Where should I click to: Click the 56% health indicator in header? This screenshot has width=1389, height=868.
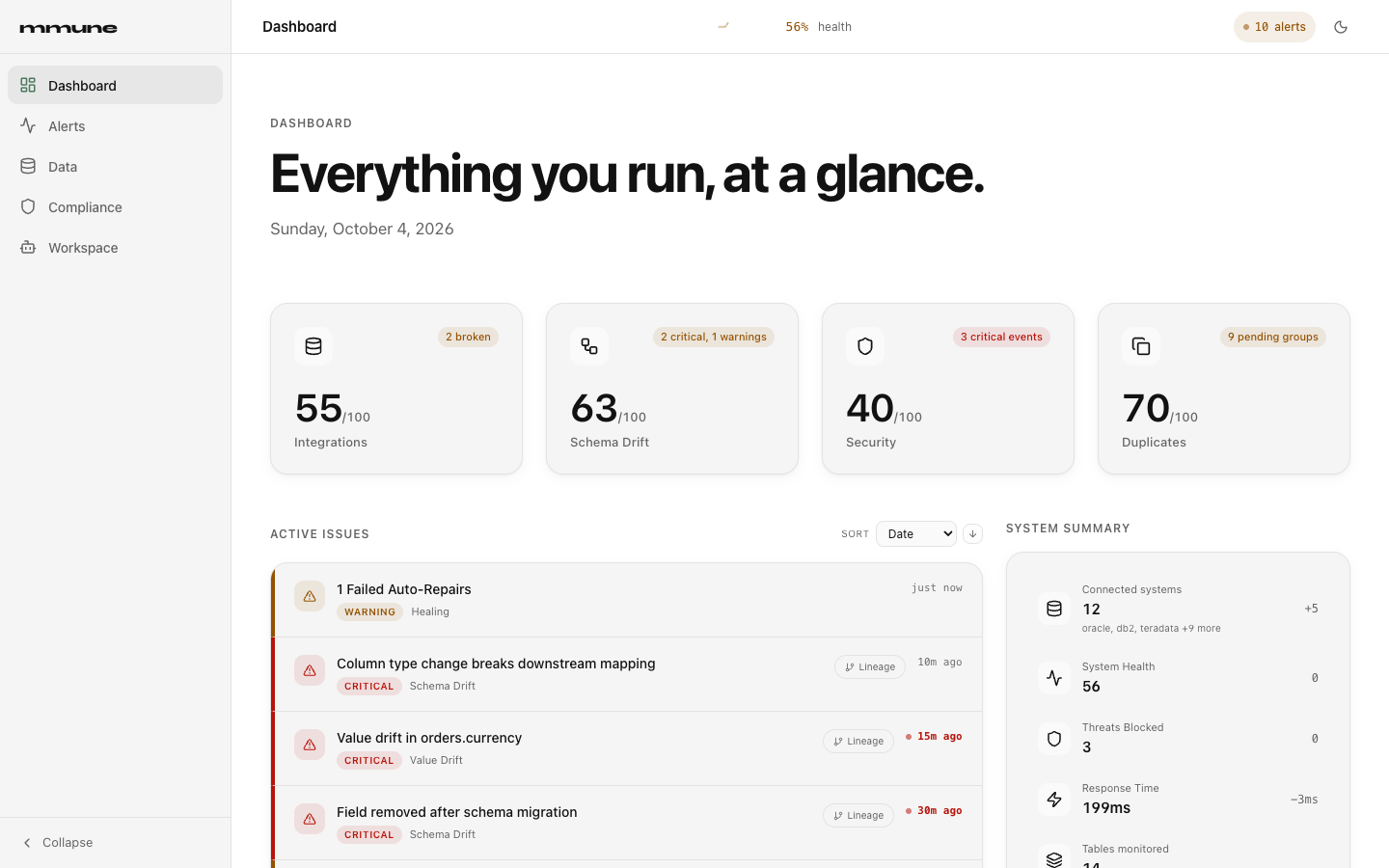(818, 27)
